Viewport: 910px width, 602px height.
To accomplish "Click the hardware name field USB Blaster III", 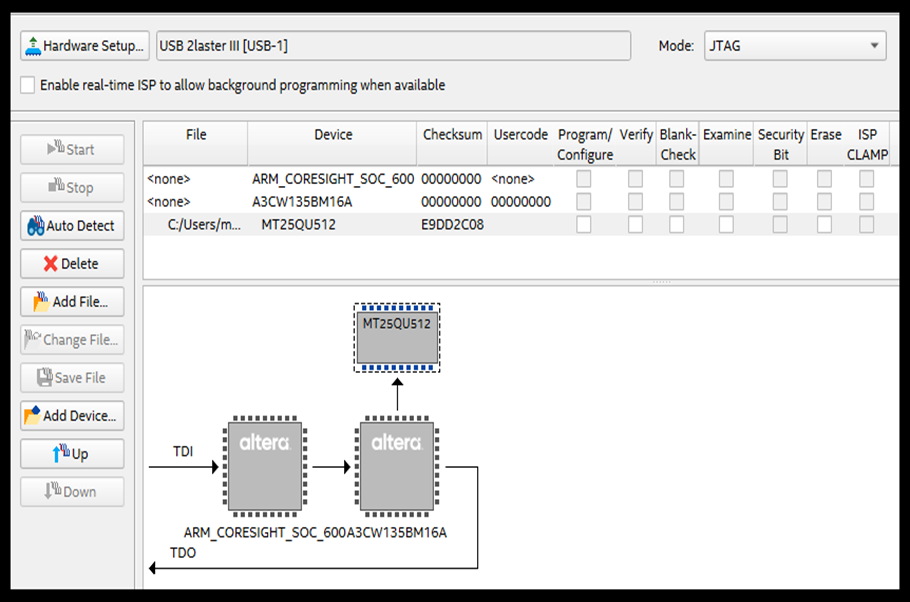I will coord(394,46).
